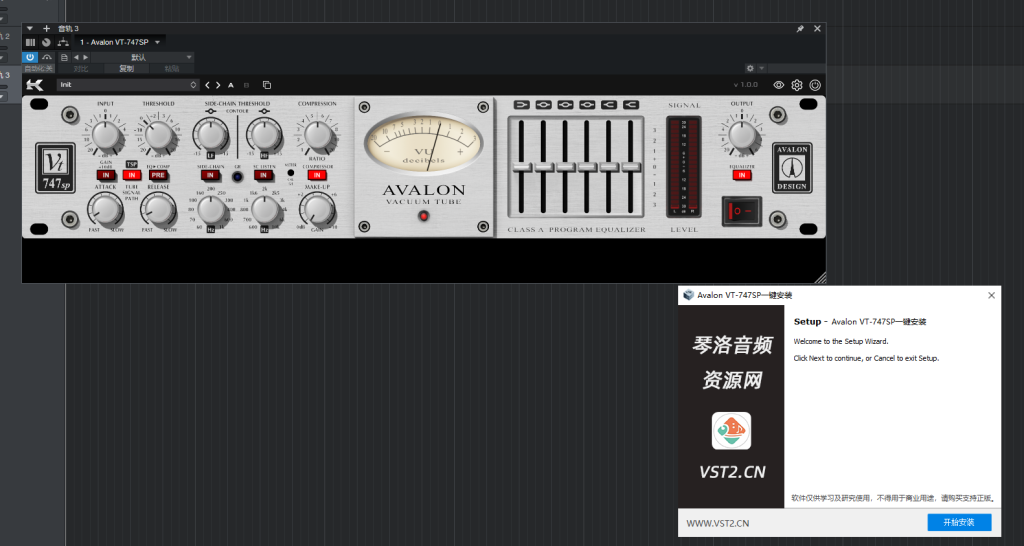Click the ATTACK knob

[105, 210]
